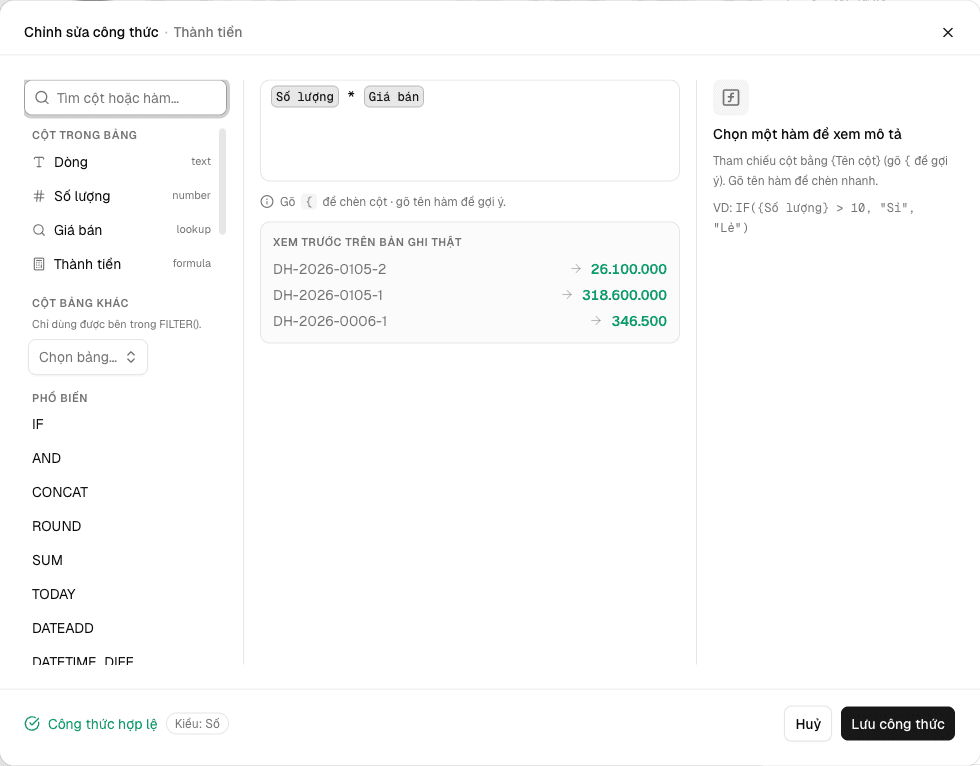Select the CONCAT function
This screenshot has height=766, width=980.
pos(60,492)
